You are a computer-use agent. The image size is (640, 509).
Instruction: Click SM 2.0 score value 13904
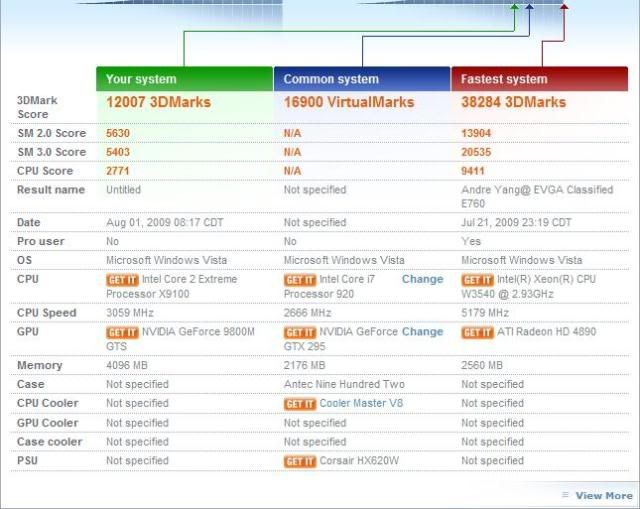coord(476,133)
